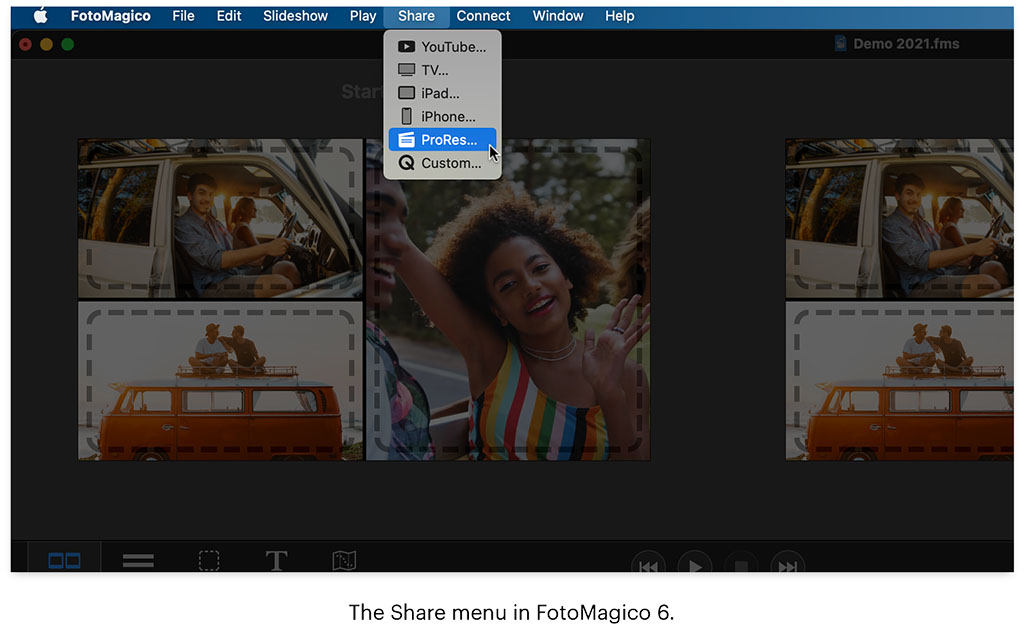The height and width of the screenshot is (635, 1024).
Task: Choose TV... in the Share menu
Action: (x=442, y=70)
